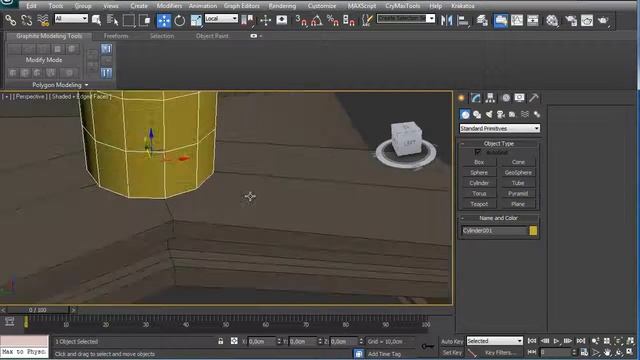Click the Box primitive button
Viewport: 640px width, 360px height.
click(x=479, y=162)
